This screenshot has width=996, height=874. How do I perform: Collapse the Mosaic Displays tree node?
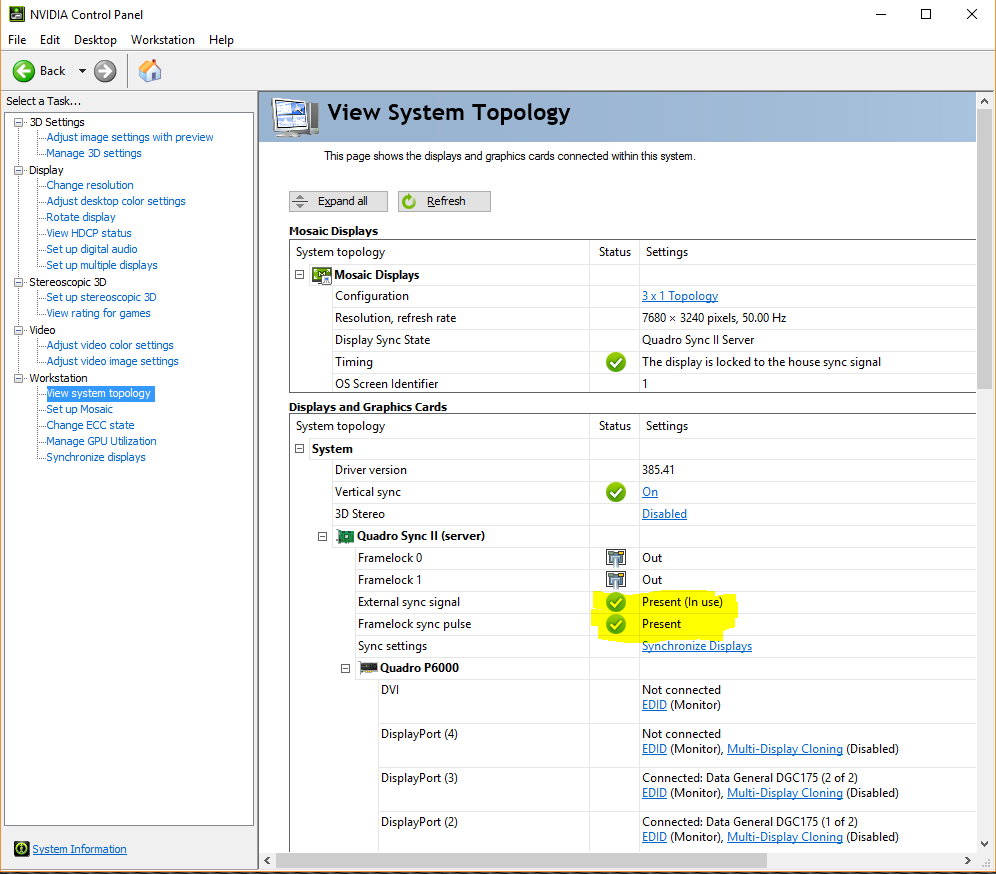point(300,275)
